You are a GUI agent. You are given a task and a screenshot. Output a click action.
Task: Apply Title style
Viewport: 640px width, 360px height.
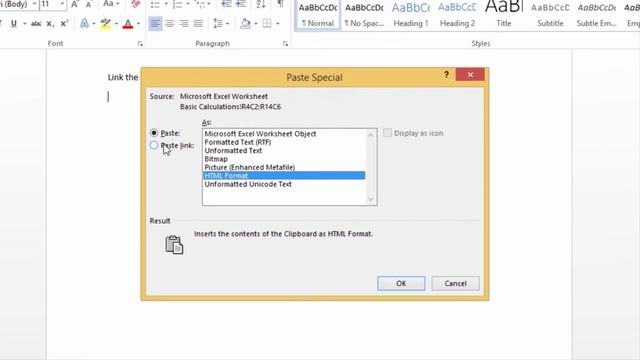coord(504,15)
